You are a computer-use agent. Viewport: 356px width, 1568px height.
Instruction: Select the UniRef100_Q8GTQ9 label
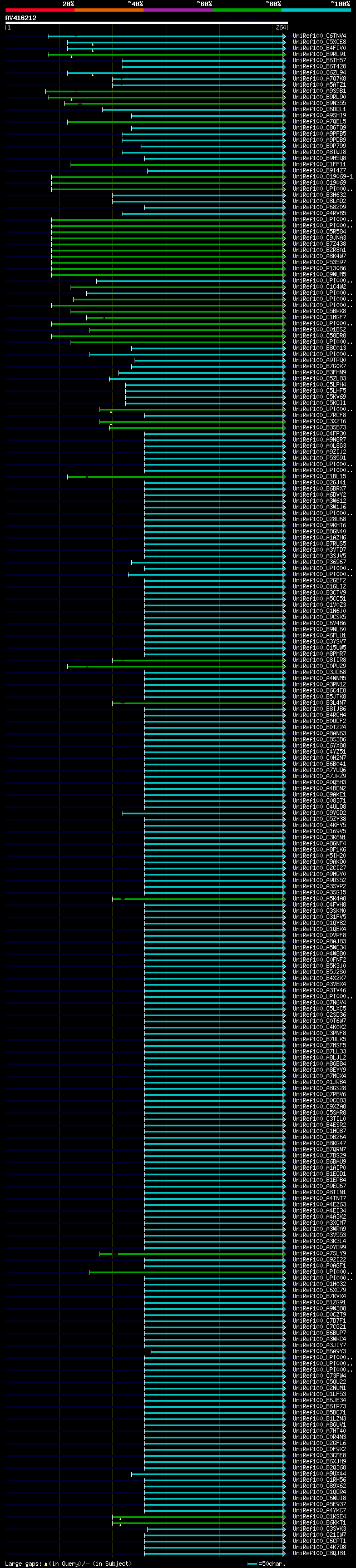[x=319, y=128]
